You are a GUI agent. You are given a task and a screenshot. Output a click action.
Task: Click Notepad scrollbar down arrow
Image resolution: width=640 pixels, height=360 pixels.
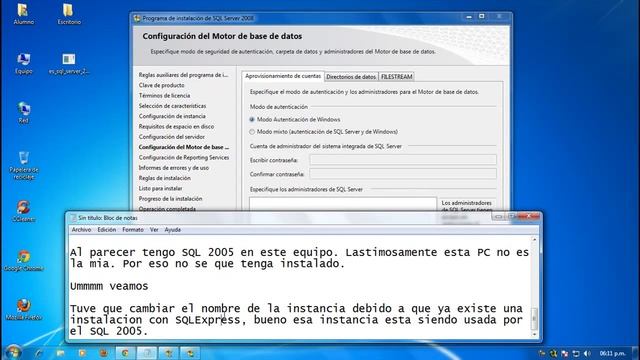[x=534, y=335]
